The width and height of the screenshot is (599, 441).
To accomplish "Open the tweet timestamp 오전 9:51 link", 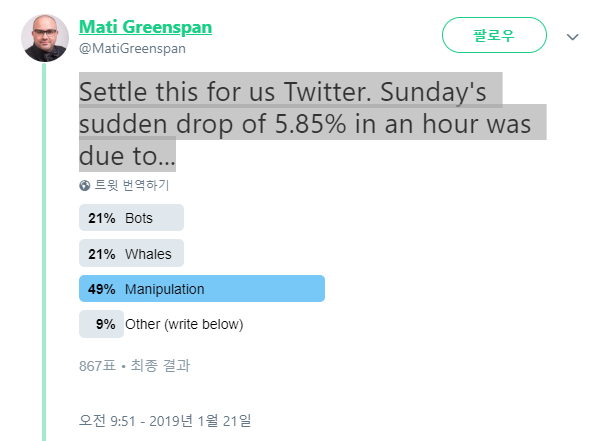I will (165, 421).
